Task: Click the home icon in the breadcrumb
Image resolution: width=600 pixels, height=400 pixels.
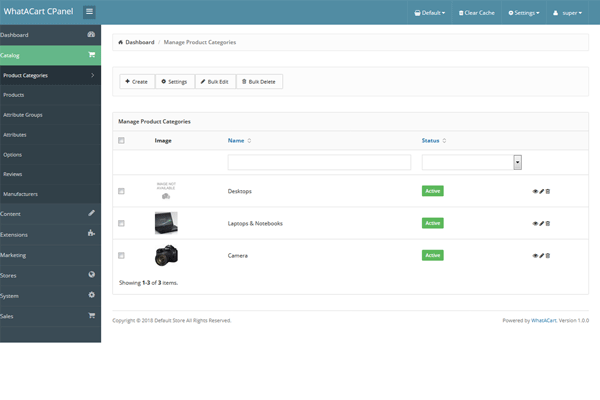Action: [x=121, y=43]
